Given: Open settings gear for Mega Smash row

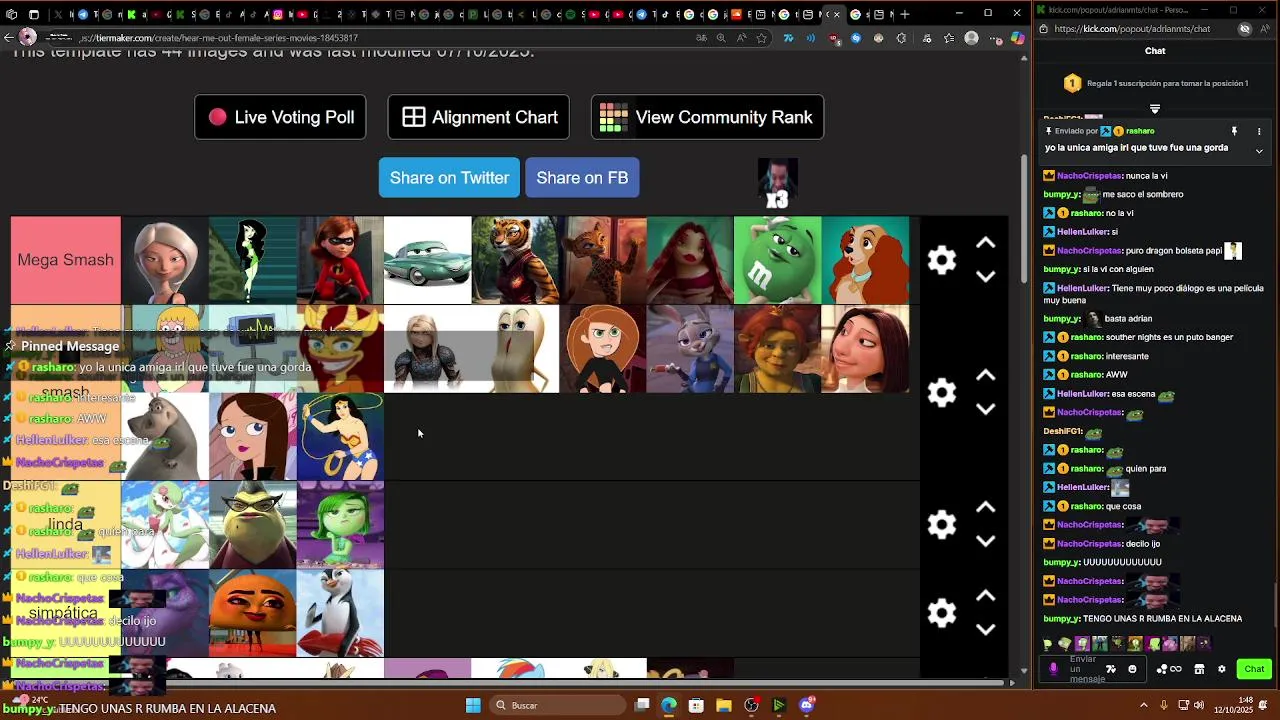Looking at the screenshot, I should [942, 260].
